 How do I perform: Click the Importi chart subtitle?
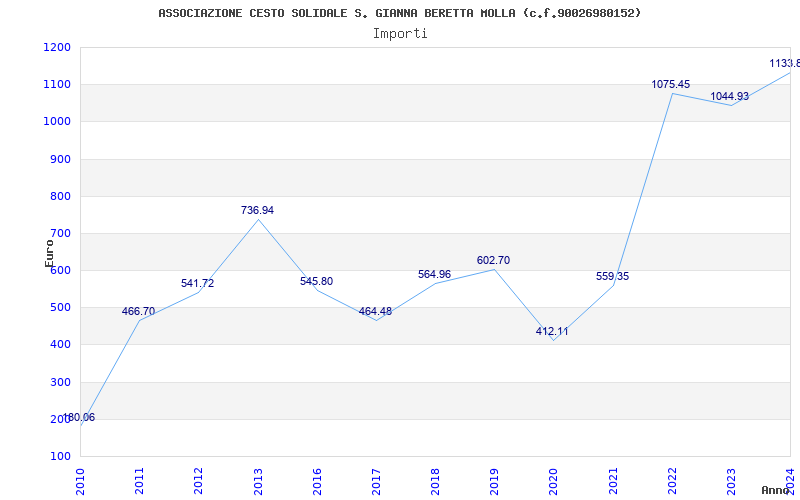point(400,34)
